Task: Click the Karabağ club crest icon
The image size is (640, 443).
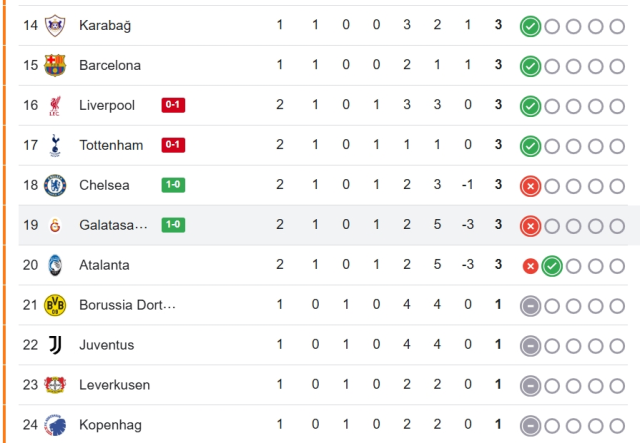Action: pyautogui.click(x=55, y=25)
